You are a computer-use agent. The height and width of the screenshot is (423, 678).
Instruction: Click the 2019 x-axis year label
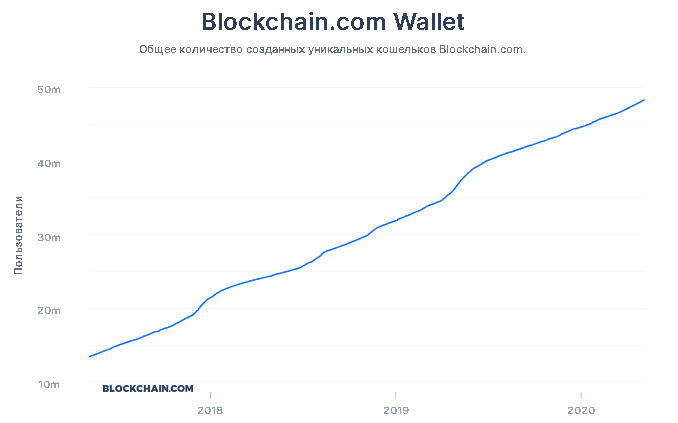(396, 410)
